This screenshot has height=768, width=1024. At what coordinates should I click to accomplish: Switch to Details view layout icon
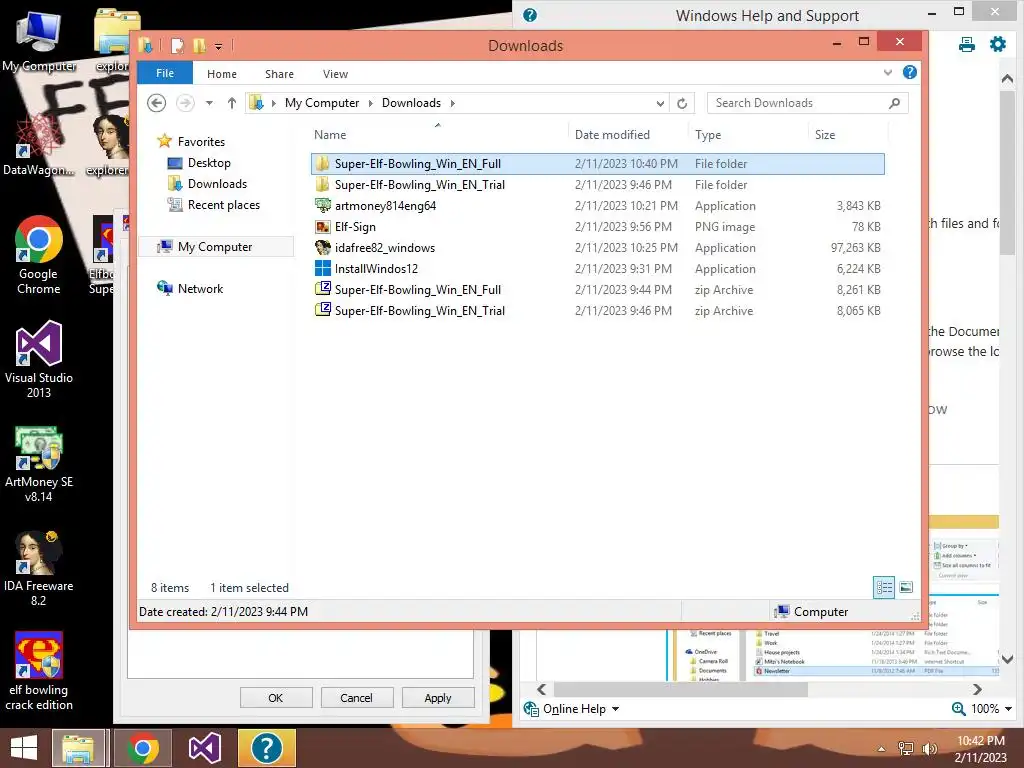(884, 587)
